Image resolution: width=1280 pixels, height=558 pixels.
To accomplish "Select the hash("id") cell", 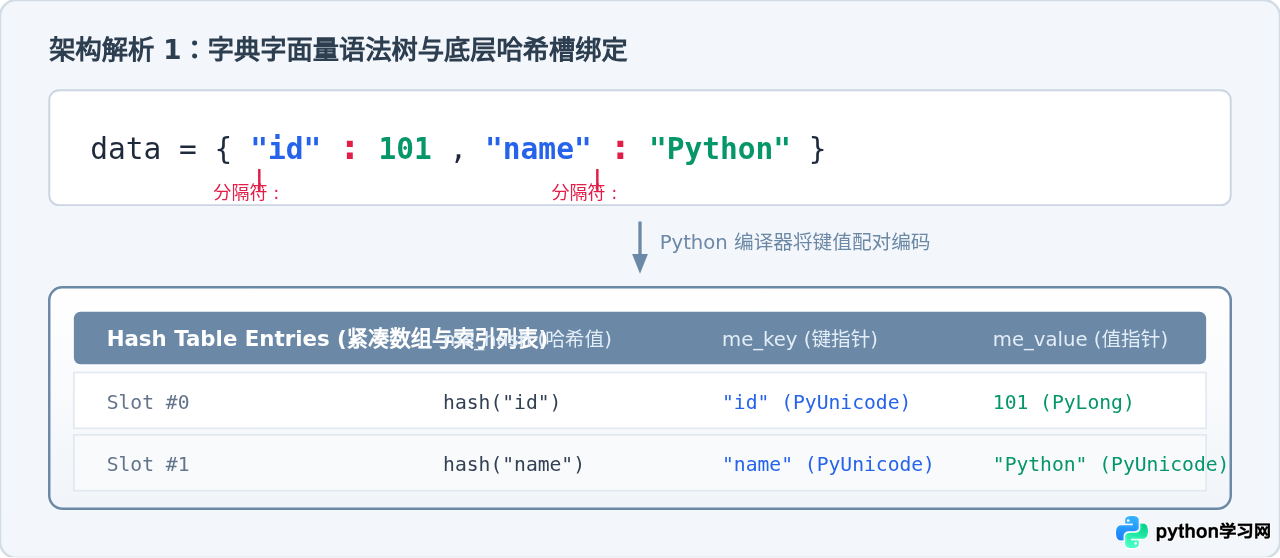I will (502, 402).
